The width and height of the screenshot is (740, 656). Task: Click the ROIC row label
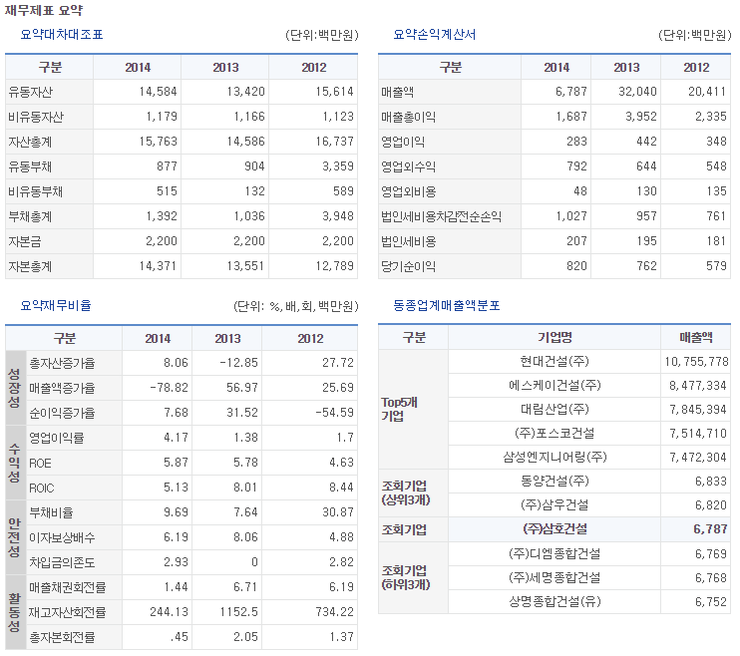42,488
